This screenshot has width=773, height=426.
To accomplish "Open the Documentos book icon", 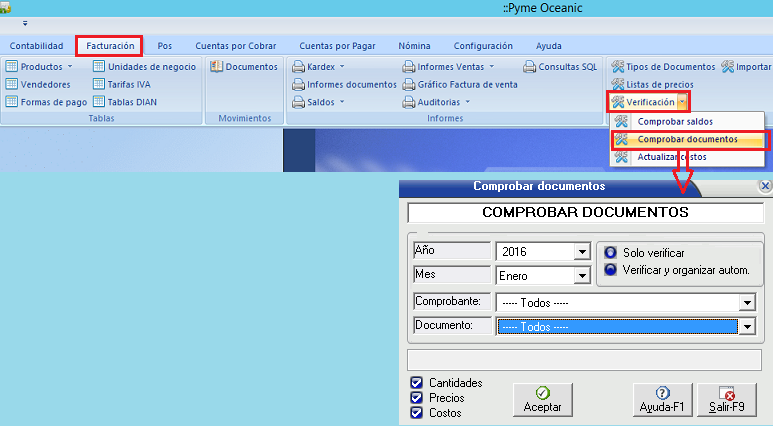I will pyautogui.click(x=216, y=67).
